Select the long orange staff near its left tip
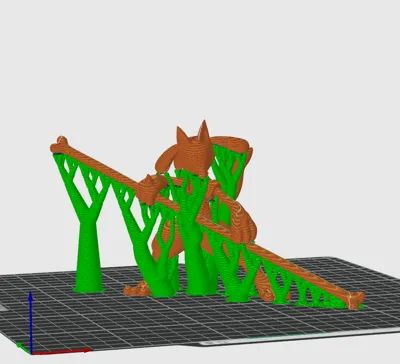400x364 pixels. coord(62,146)
